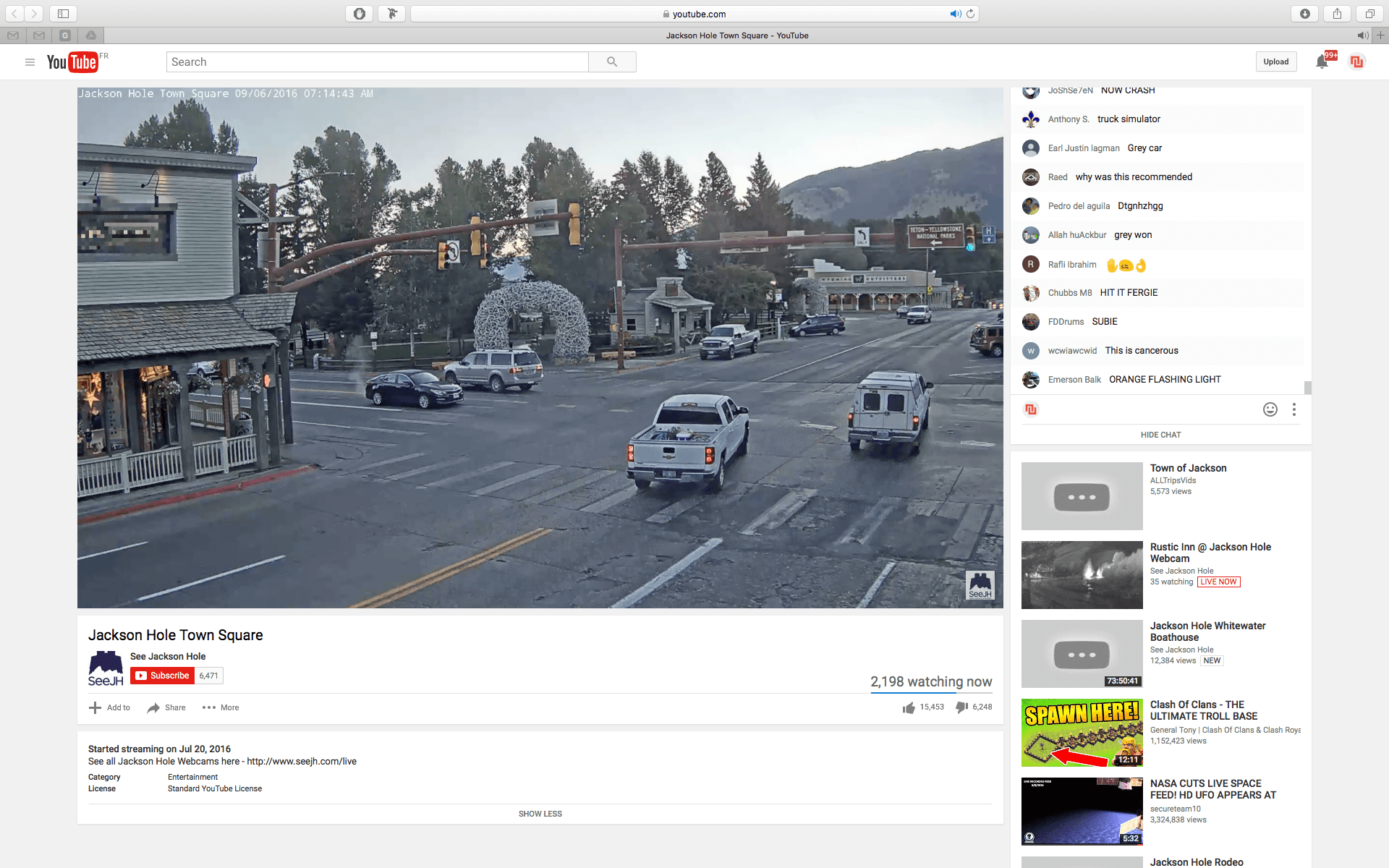Open a new tab with plus button
The image size is (1389, 868).
tap(1380, 35)
